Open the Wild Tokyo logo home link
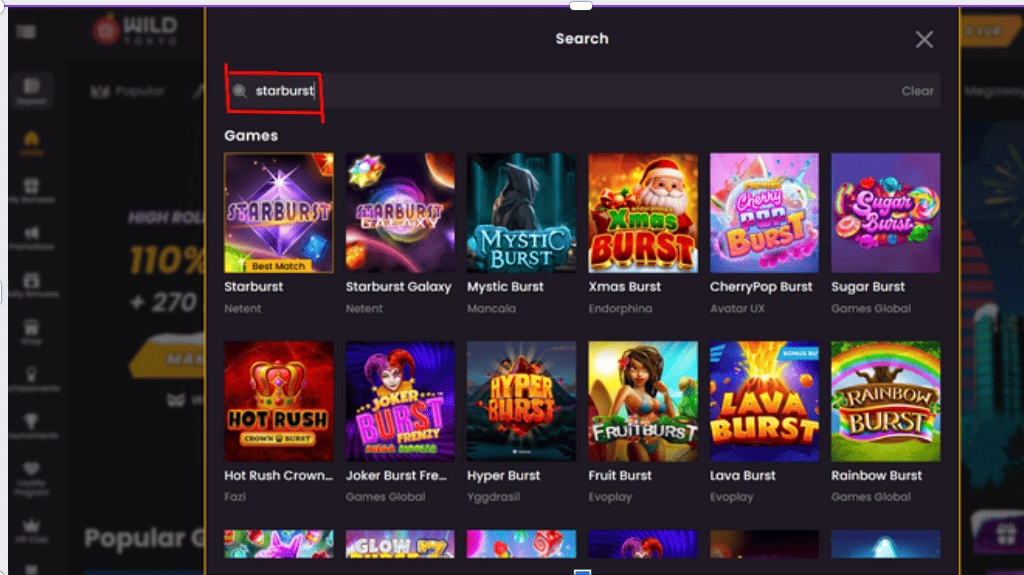 pyautogui.click(x=135, y=30)
